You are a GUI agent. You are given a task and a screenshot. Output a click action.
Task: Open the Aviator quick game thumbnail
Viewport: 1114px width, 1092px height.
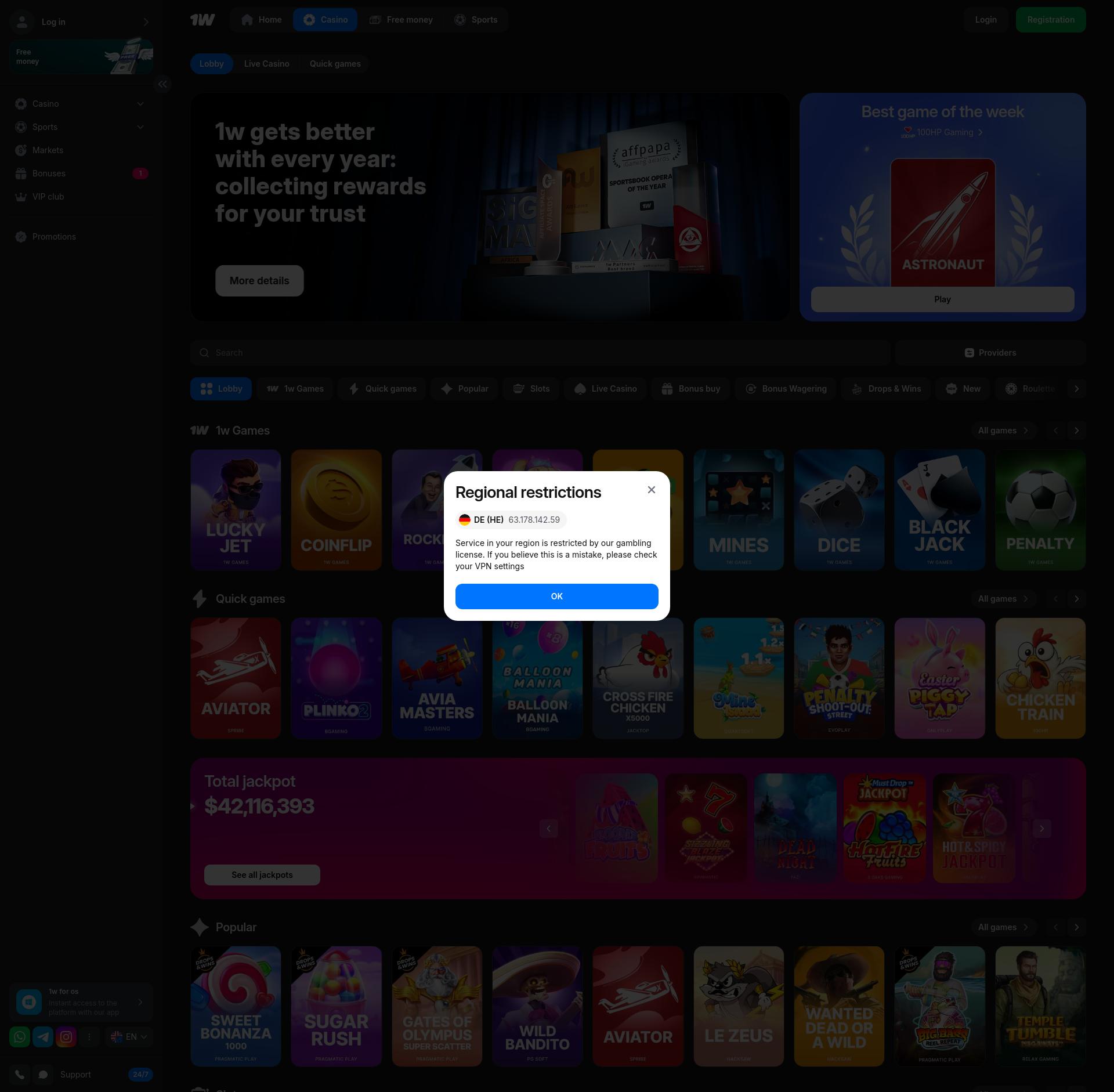(x=236, y=678)
